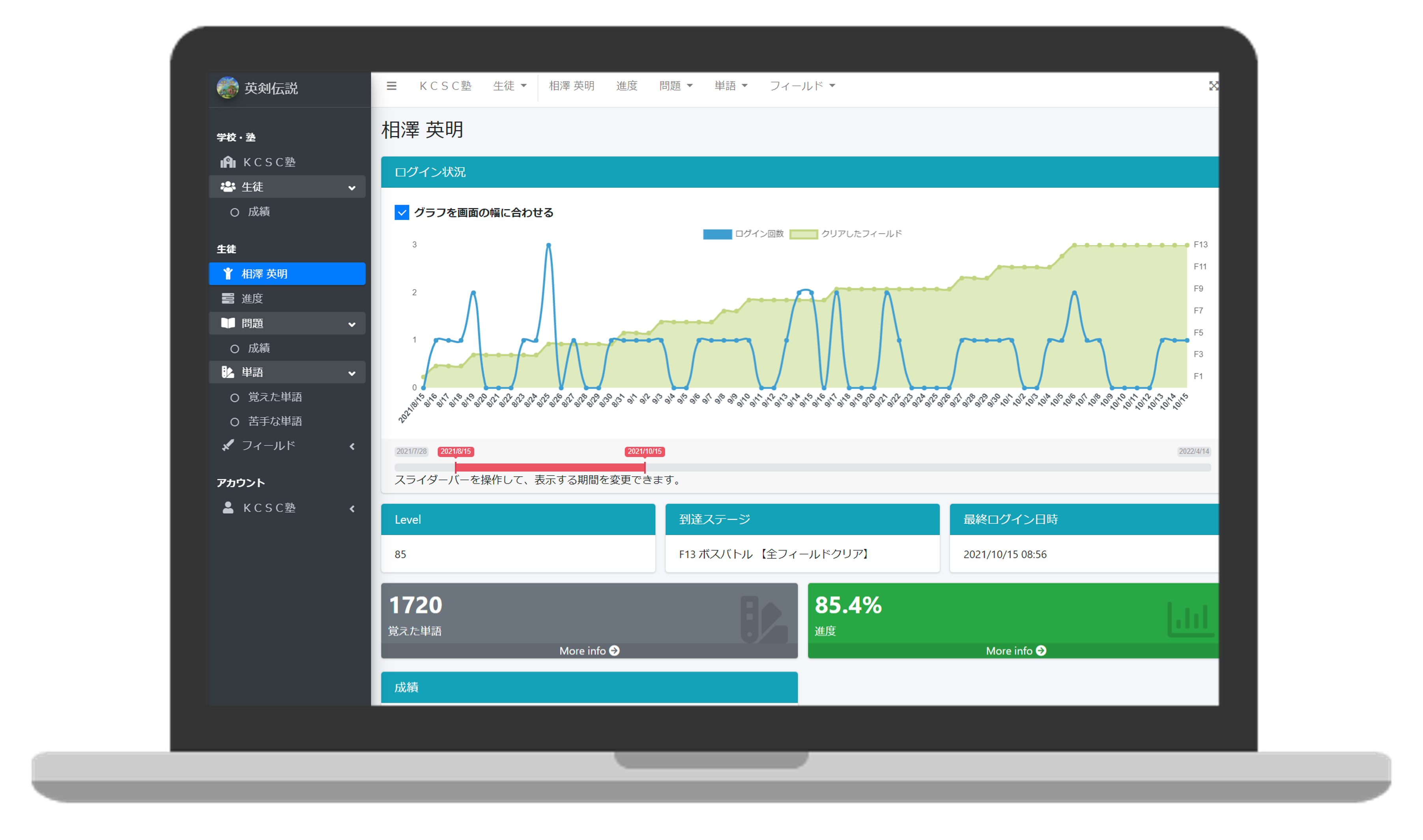Open 苦手な単語 in the sidebar
Viewport: 1423px width, 840px height.
(287, 422)
